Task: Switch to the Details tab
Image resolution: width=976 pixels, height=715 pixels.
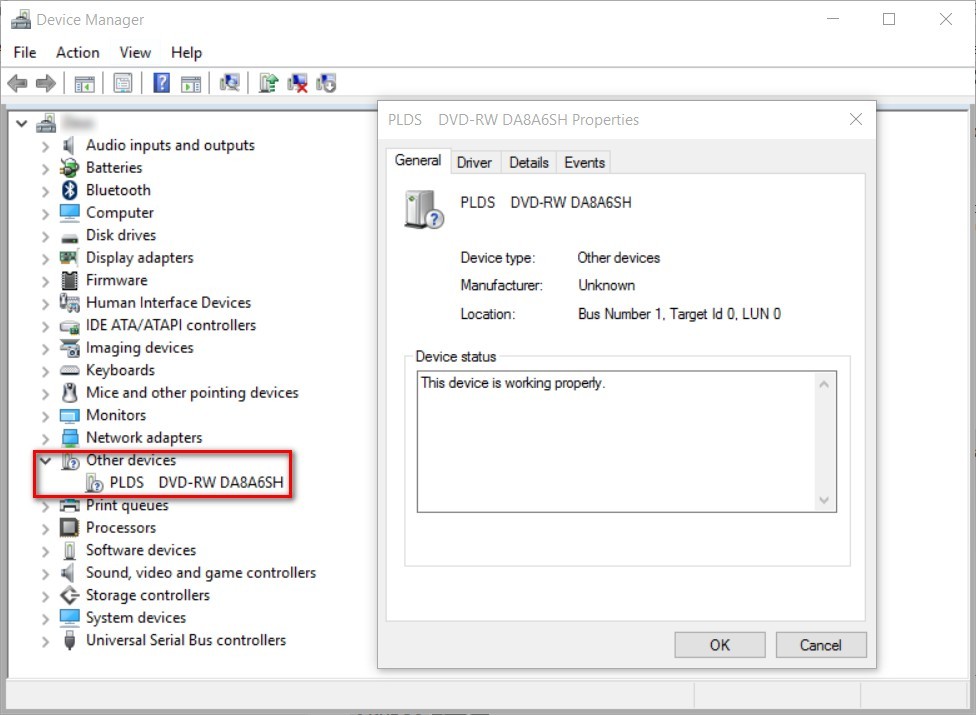Action: point(528,162)
